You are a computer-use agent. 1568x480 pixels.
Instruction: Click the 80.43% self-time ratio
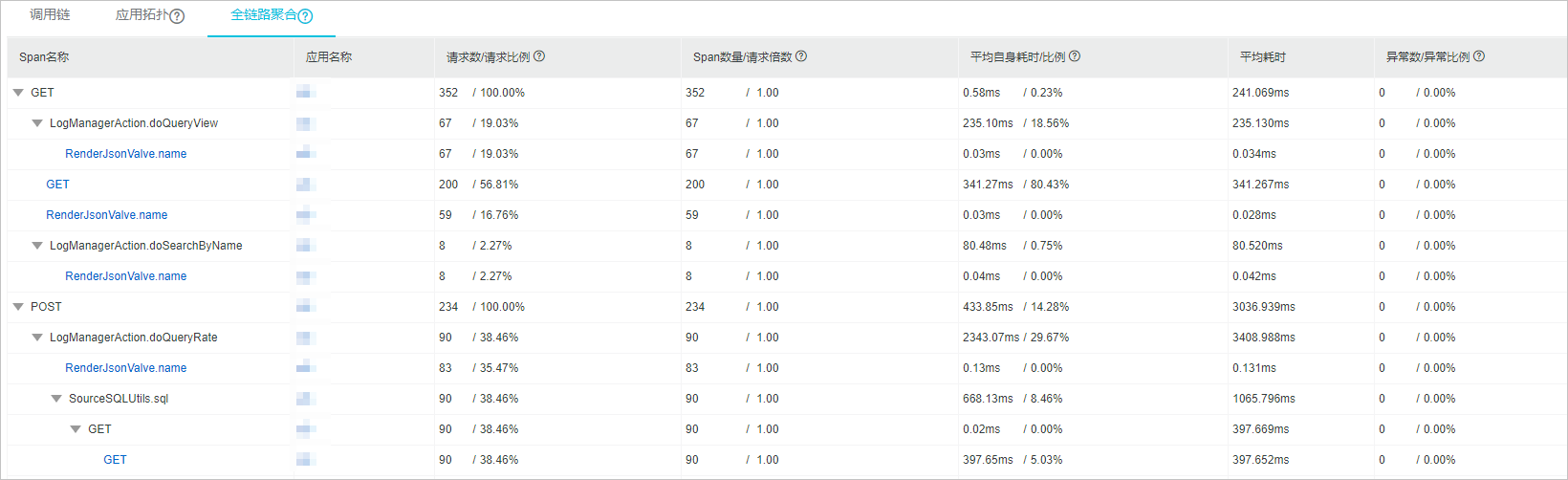1050,185
